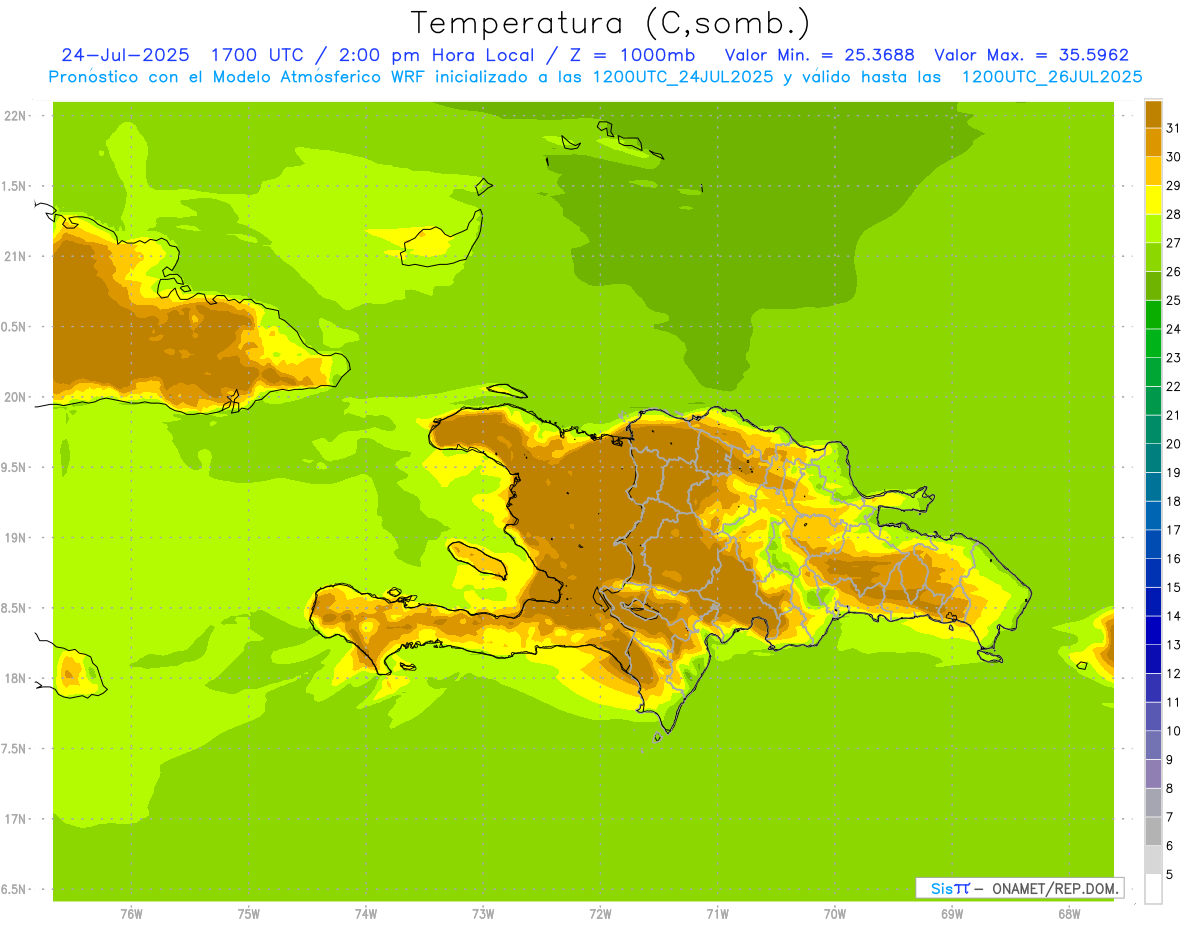Click the "75W" longitude axis label
Viewport: 1200px width, 927px height.
pos(248,914)
